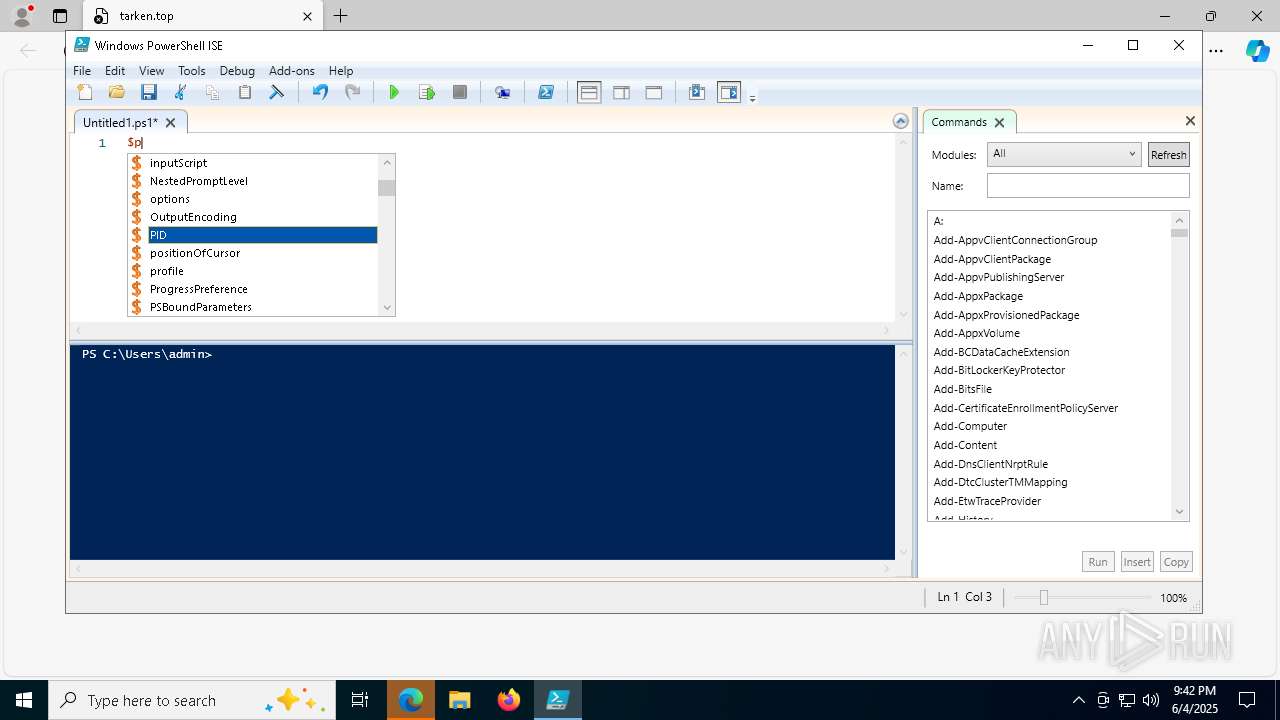Click the New Script toolbar icon
This screenshot has height=720, width=1280.
[x=85, y=92]
